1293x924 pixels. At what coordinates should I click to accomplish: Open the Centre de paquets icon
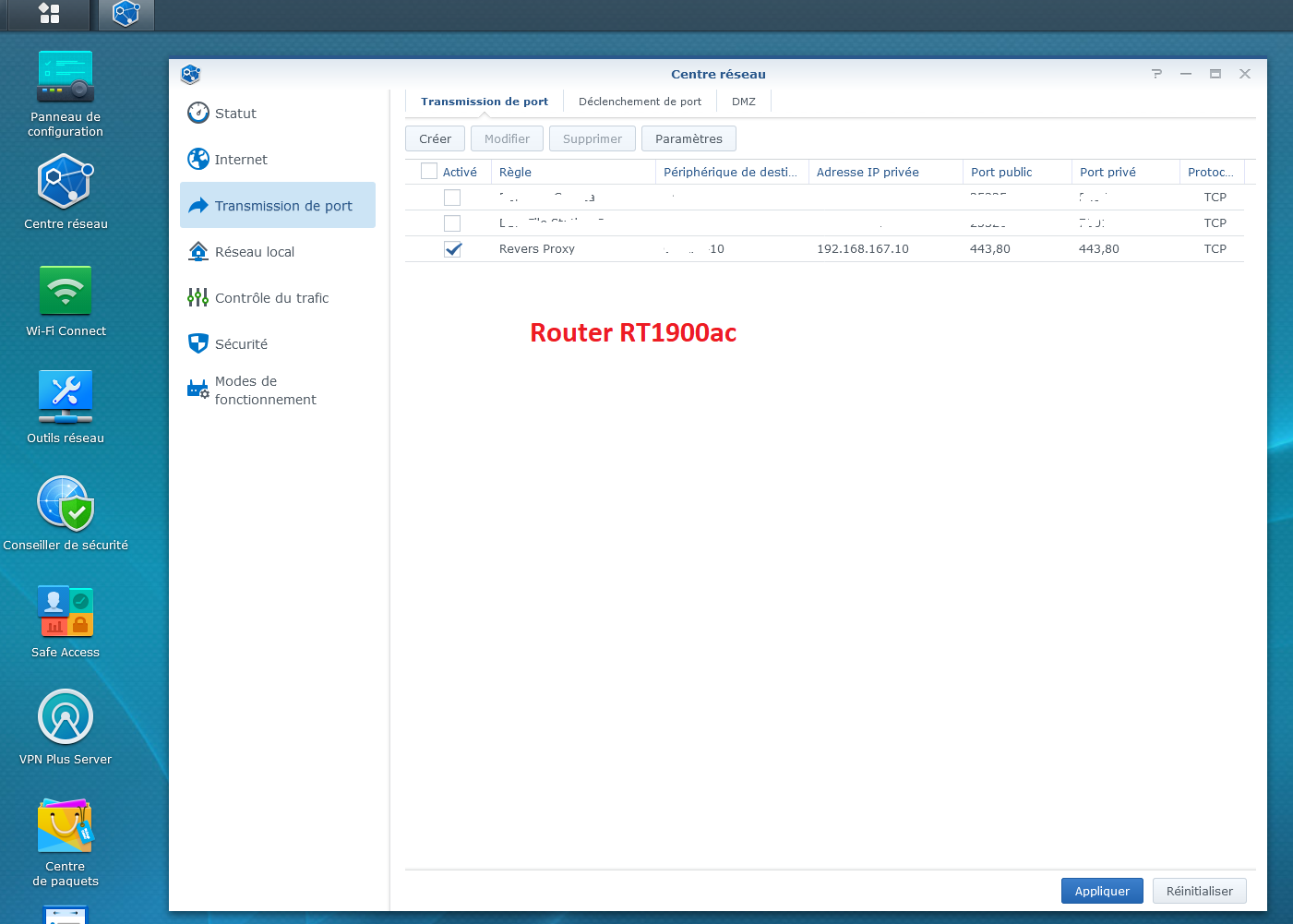pos(66,825)
